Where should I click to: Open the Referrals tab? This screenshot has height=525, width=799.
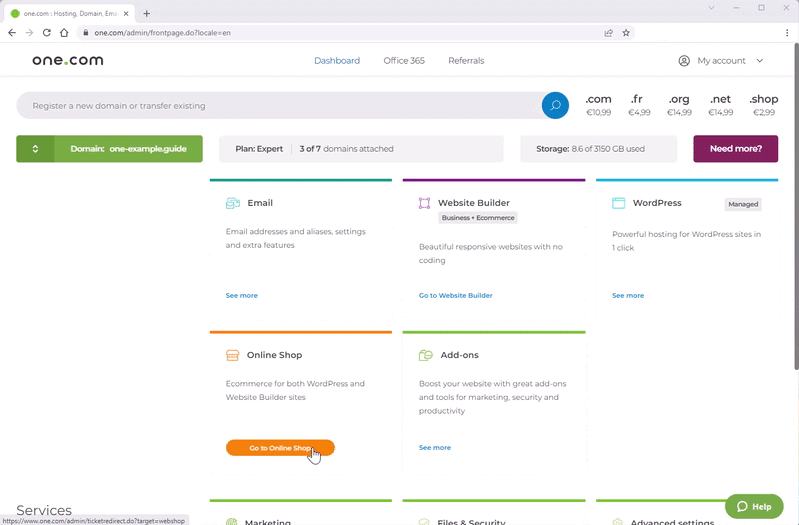tap(466, 61)
